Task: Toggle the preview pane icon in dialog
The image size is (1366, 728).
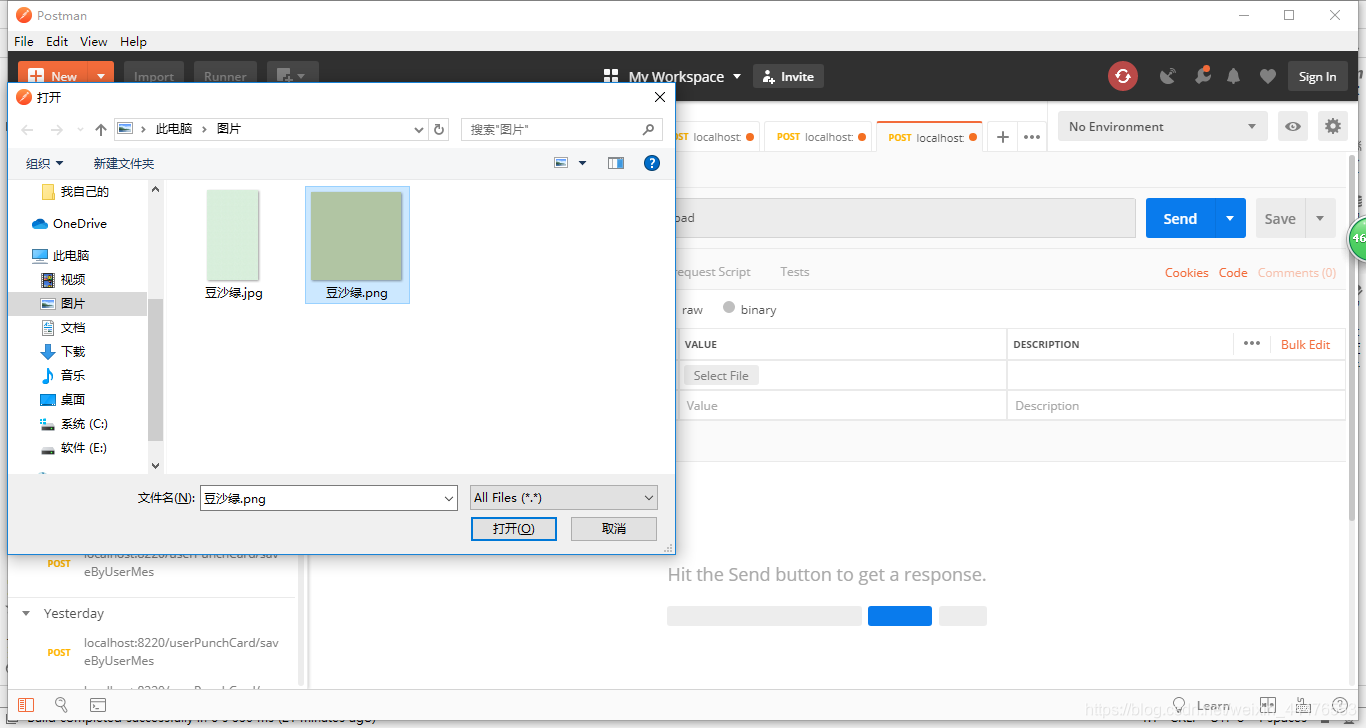Action: (x=616, y=163)
